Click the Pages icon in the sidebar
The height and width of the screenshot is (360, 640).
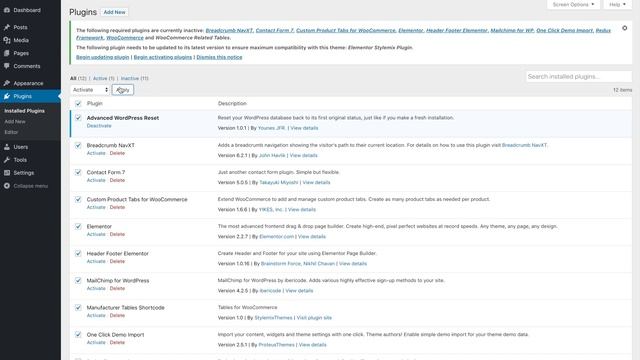7,53
